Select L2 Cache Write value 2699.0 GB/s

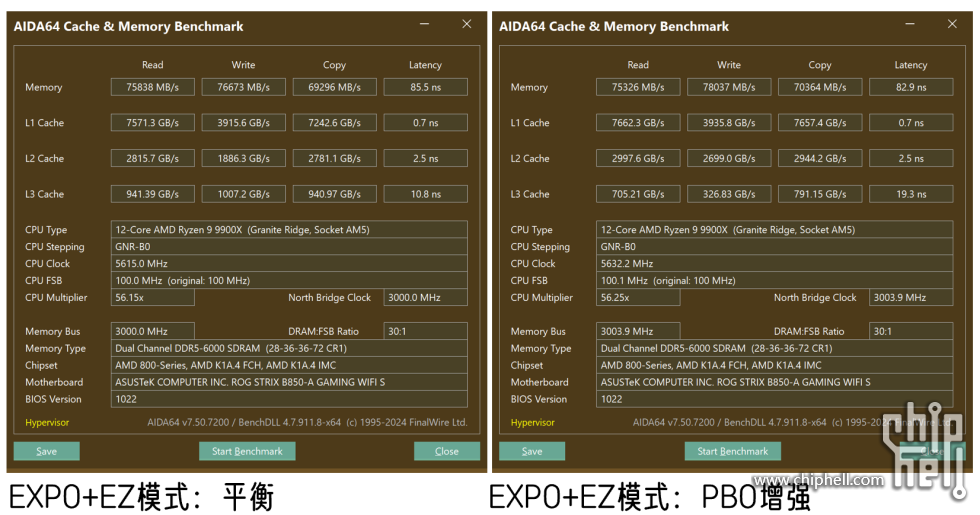coord(729,158)
